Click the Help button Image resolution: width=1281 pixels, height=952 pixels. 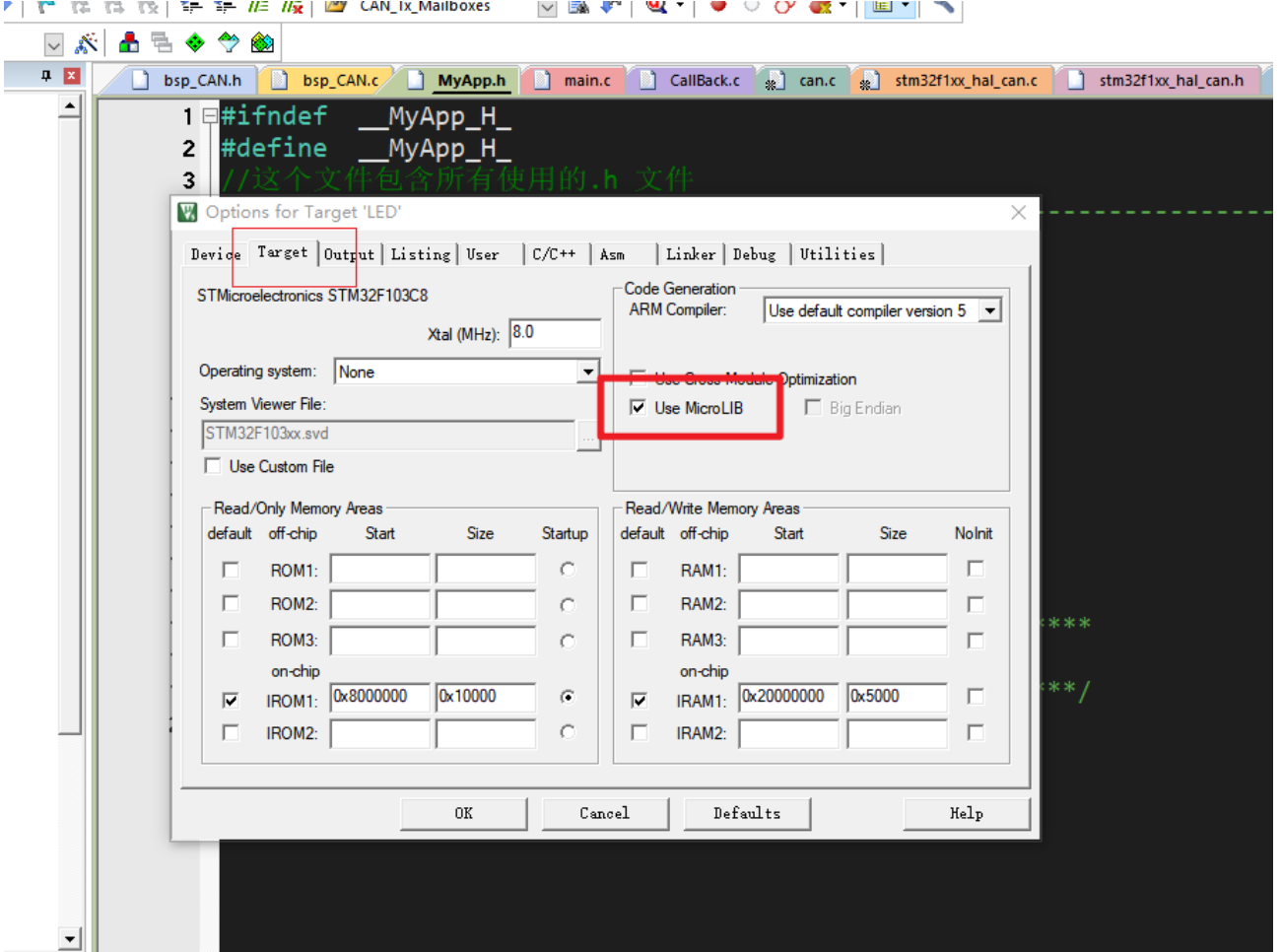click(967, 814)
